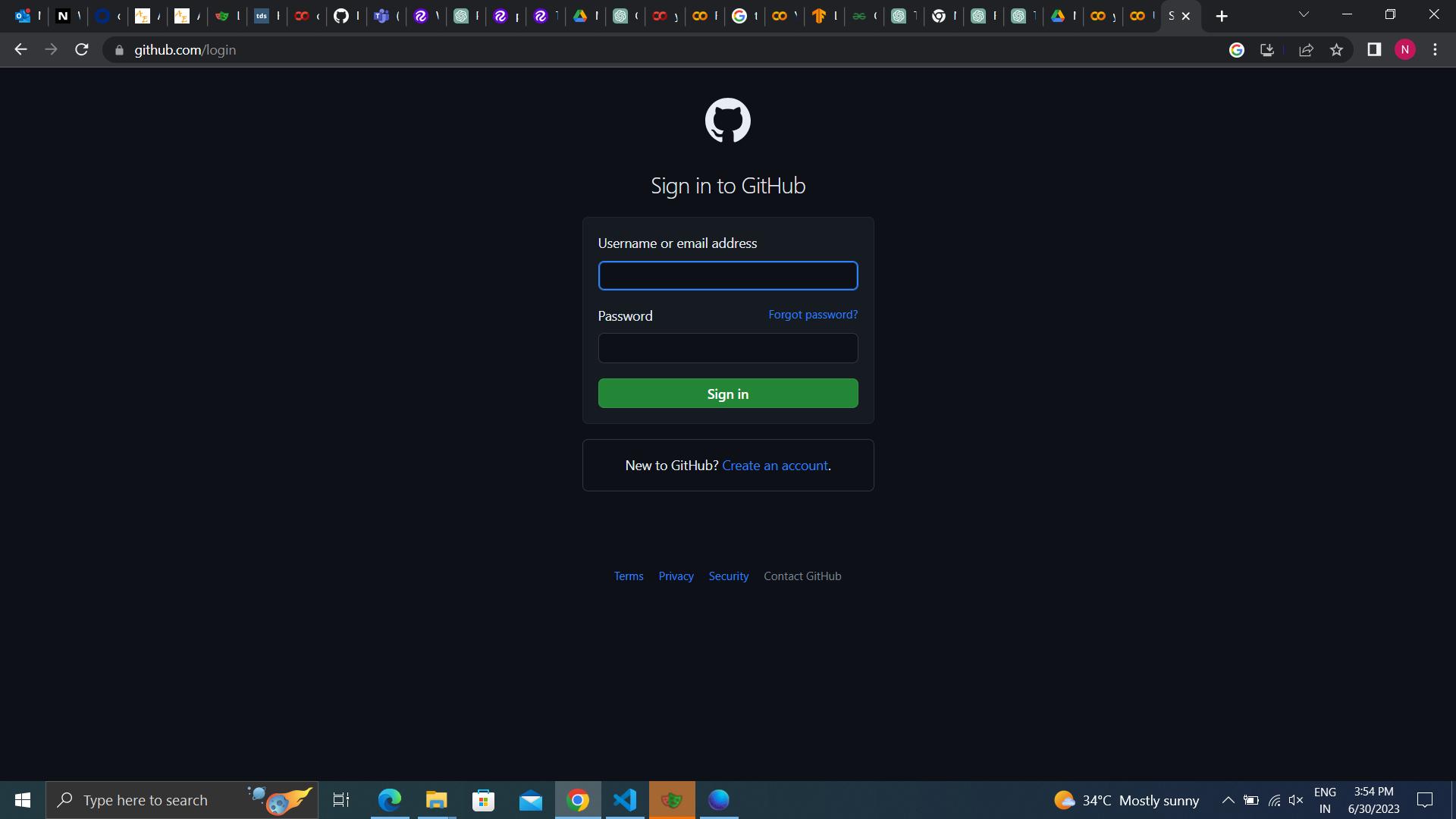Open the weather widget showing 34°C
Screen dimensions: 1456x819
(x=1127, y=800)
